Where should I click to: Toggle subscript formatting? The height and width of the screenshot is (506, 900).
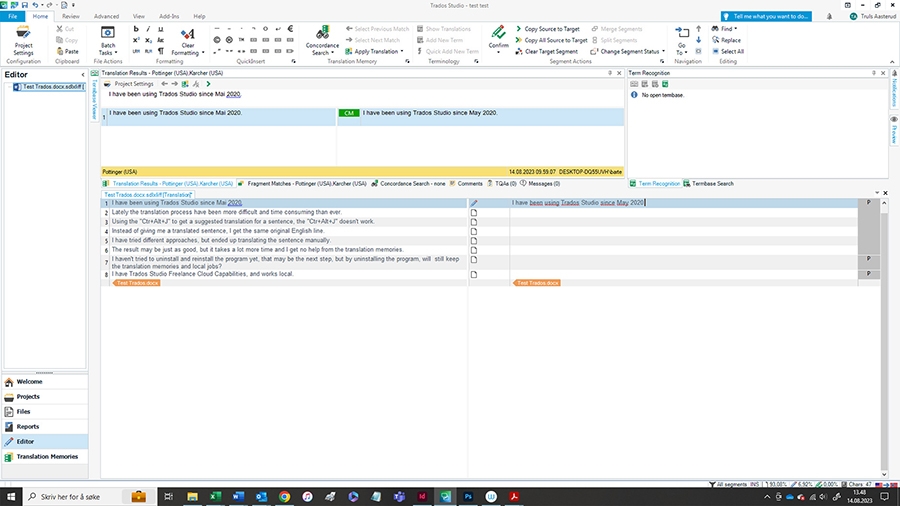[148, 40]
